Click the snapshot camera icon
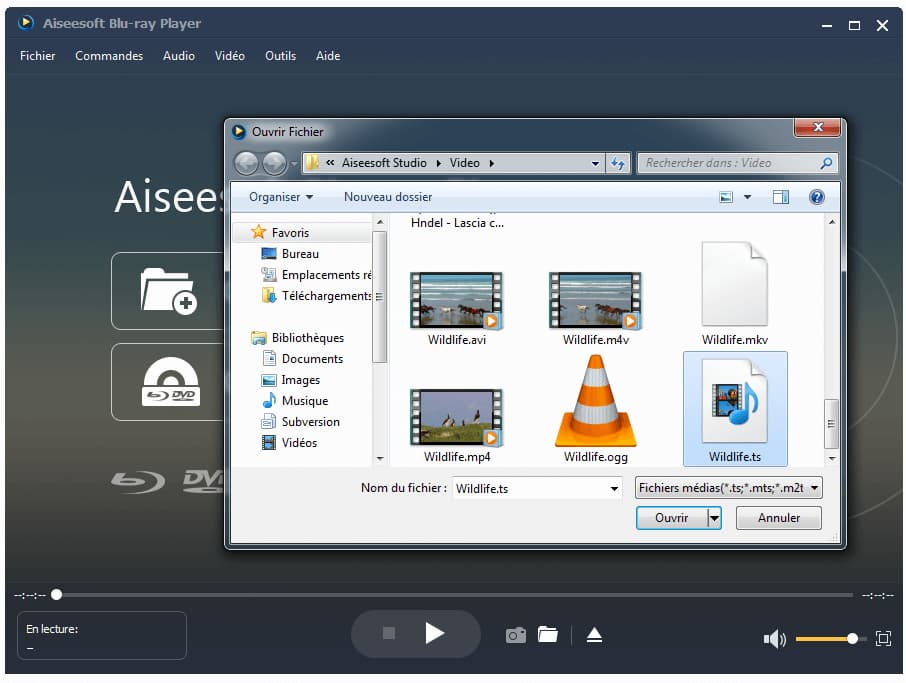906x683 pixels. (515, 635)
